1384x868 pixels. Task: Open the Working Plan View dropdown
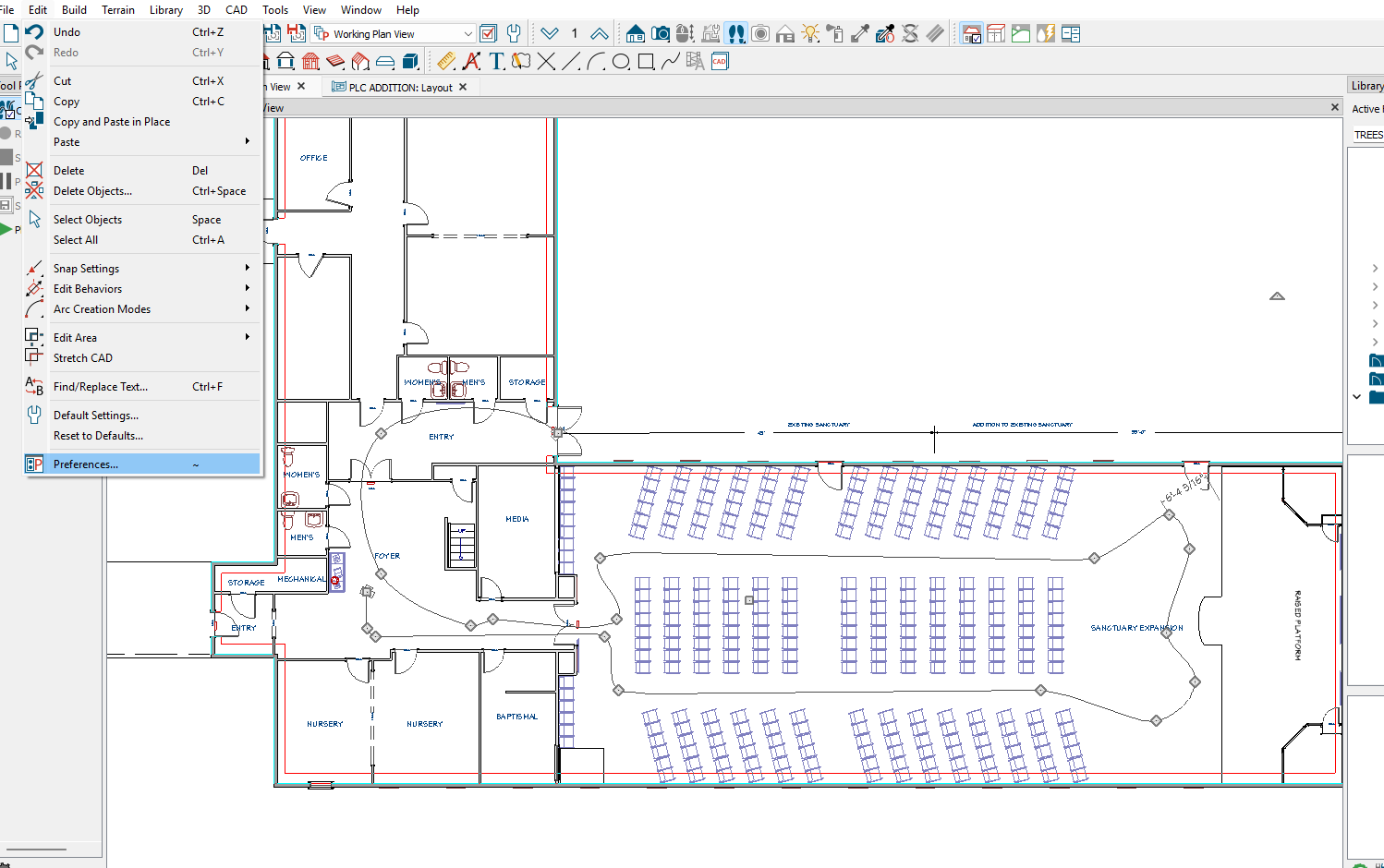pyautogui.click(x=467, y=34)
